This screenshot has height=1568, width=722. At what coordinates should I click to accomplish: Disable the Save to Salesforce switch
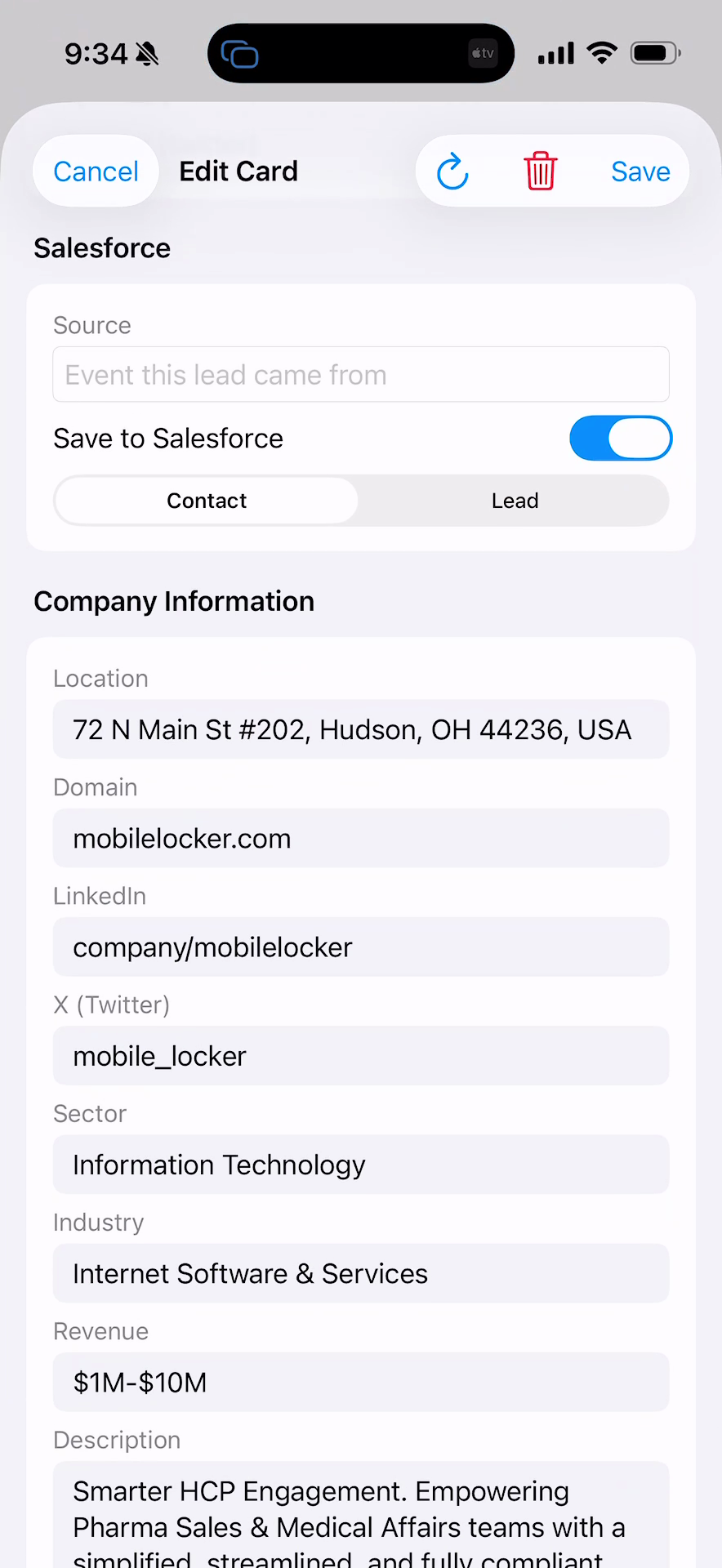[x=620, y=439]
